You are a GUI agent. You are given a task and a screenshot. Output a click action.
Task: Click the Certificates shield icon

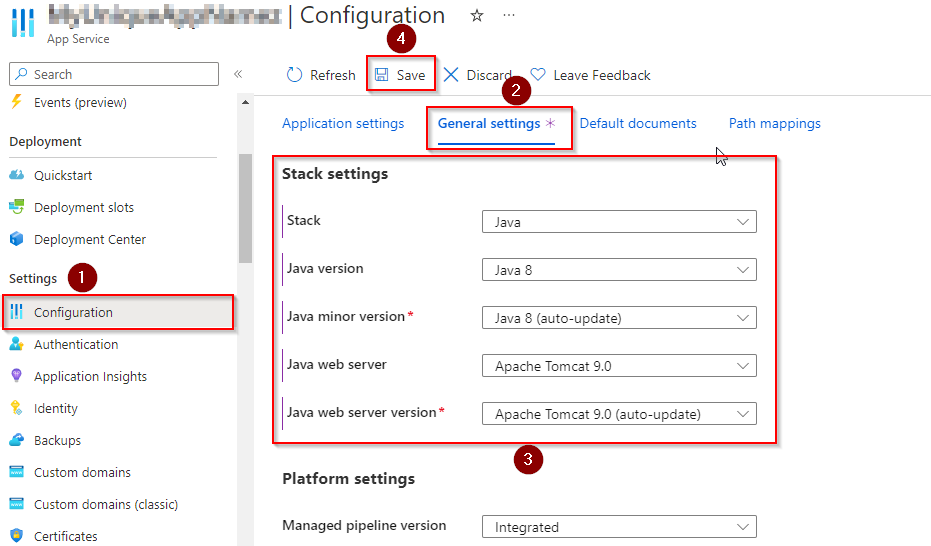17,535
